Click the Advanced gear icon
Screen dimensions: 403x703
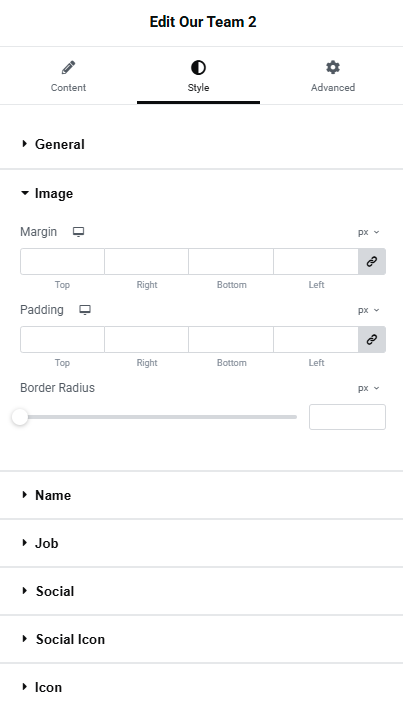tap(333, 67)
